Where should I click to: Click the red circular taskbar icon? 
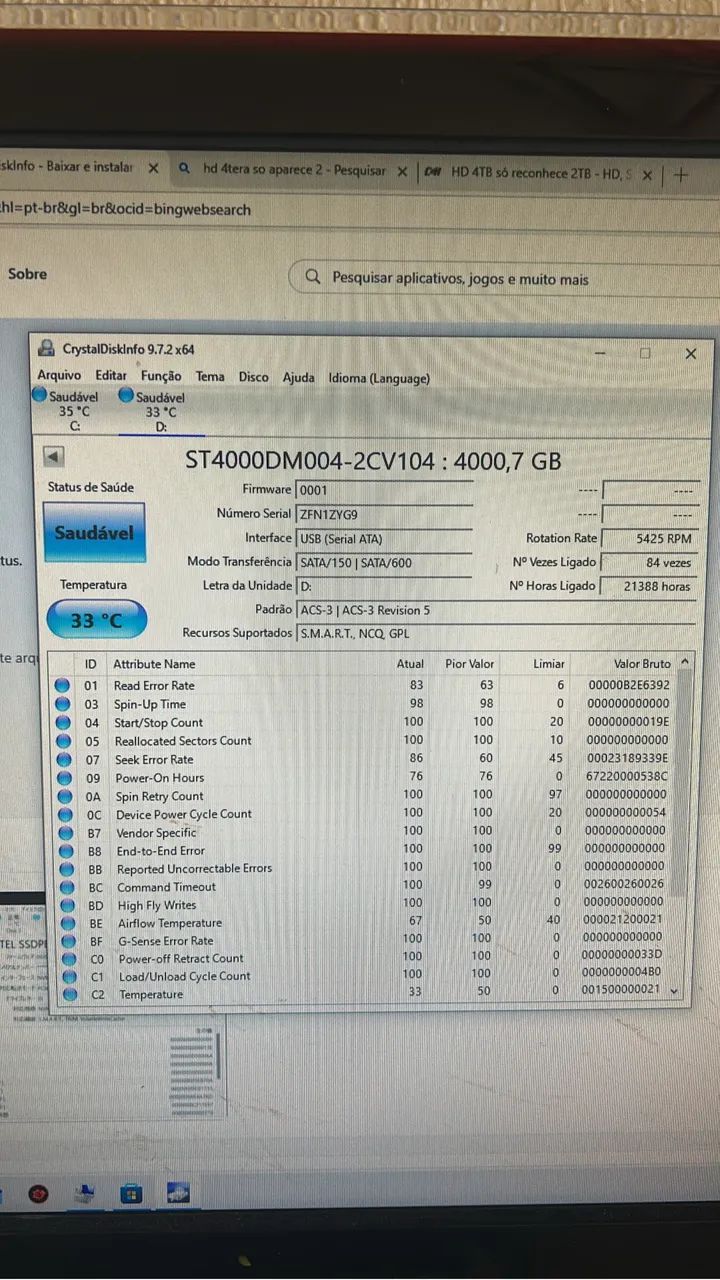click(x=38, y=1193)
